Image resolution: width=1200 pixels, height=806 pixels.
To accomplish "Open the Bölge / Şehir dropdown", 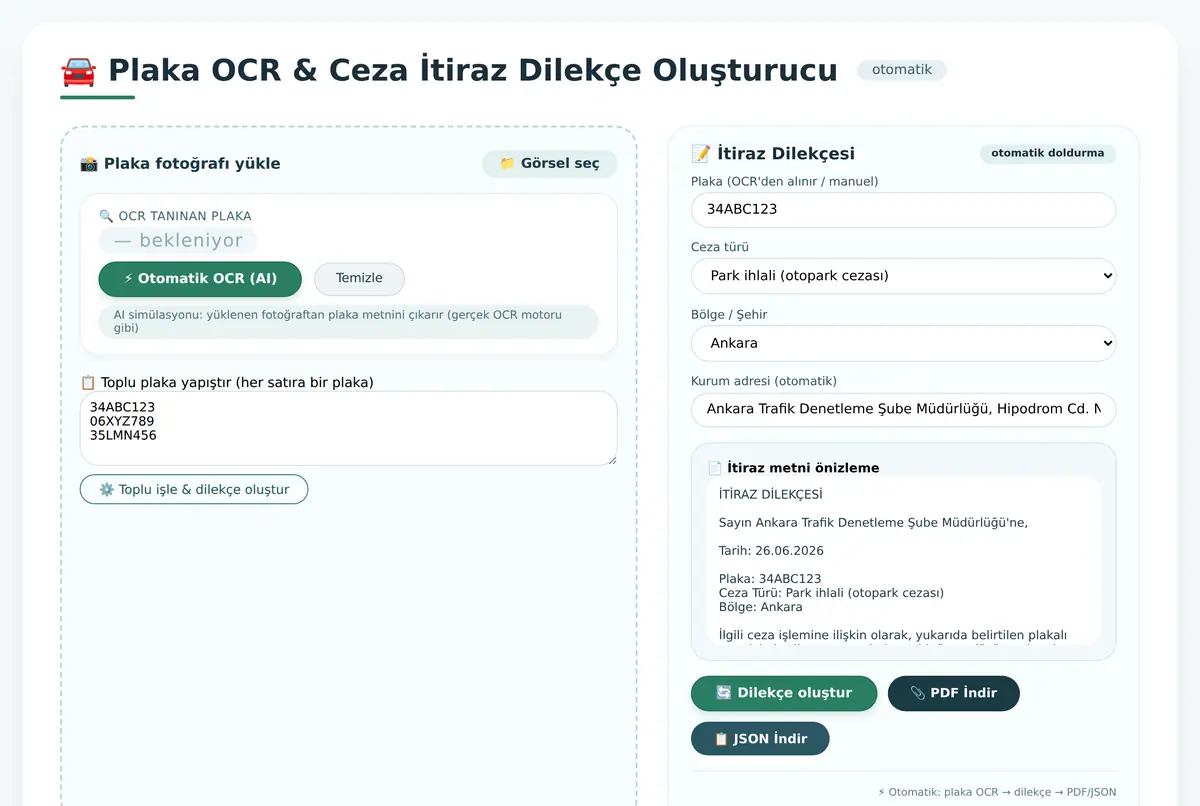I will (903, 343).
